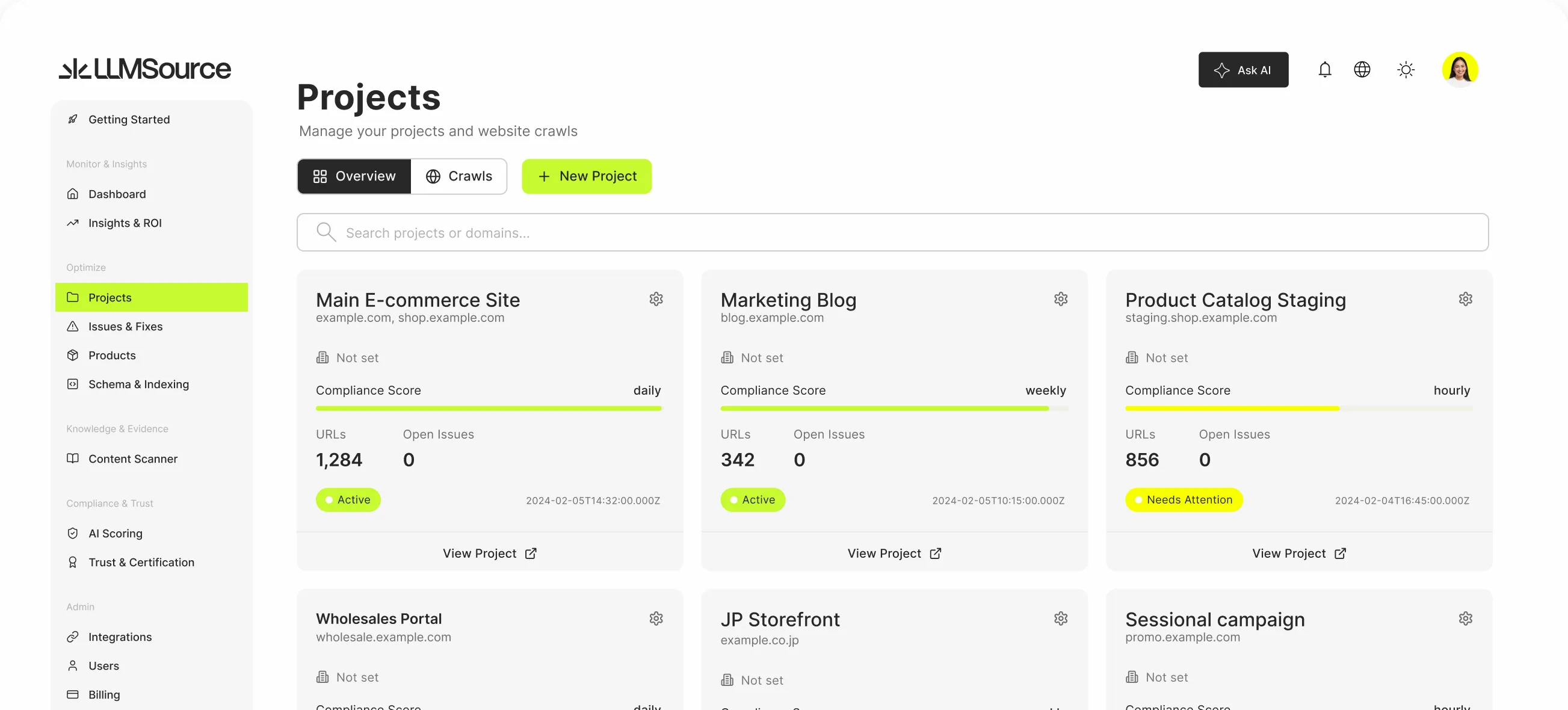This screenshot has height=710, width=1568.
Task: Click the shield icon beside AI Scoring
Action: click(72, 534)
